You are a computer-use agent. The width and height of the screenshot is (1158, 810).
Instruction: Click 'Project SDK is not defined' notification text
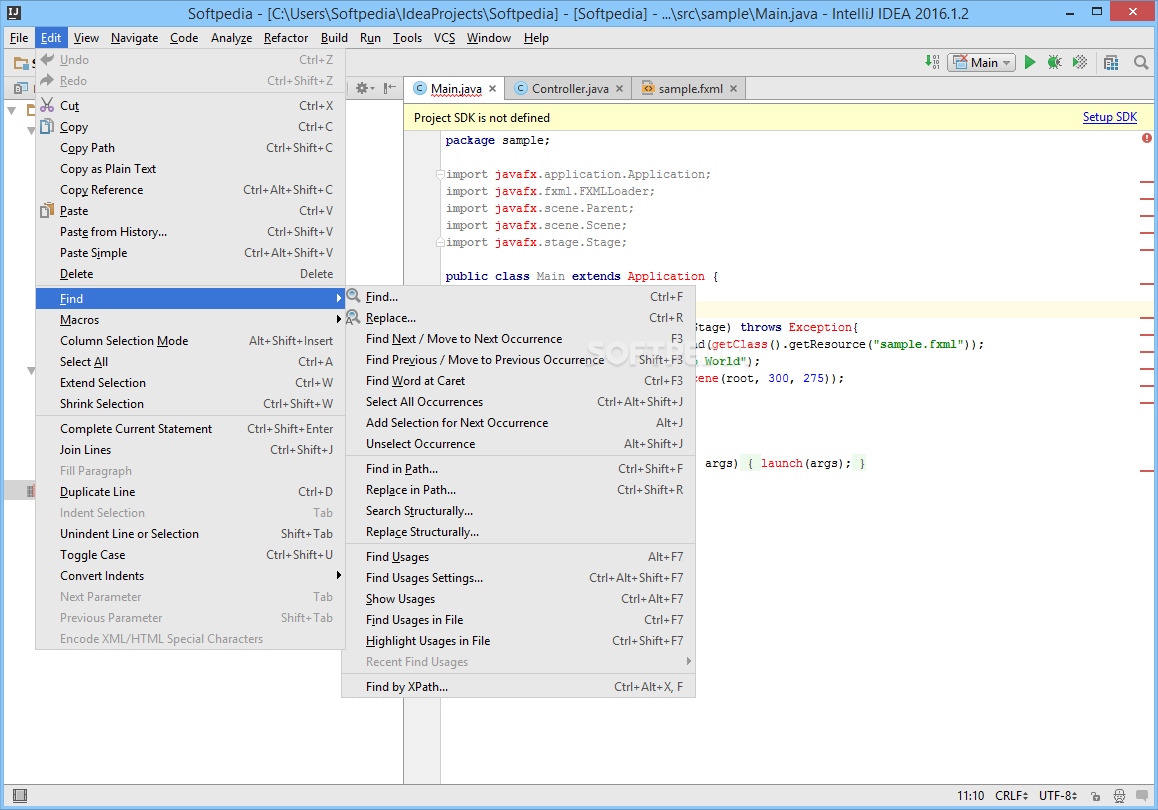coord(482,117)
